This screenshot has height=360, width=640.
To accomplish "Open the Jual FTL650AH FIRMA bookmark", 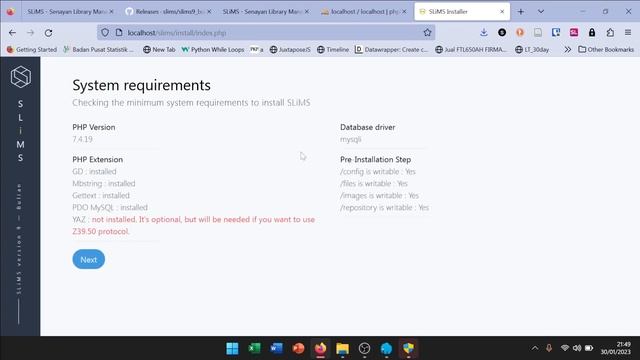I will [471, 49].
